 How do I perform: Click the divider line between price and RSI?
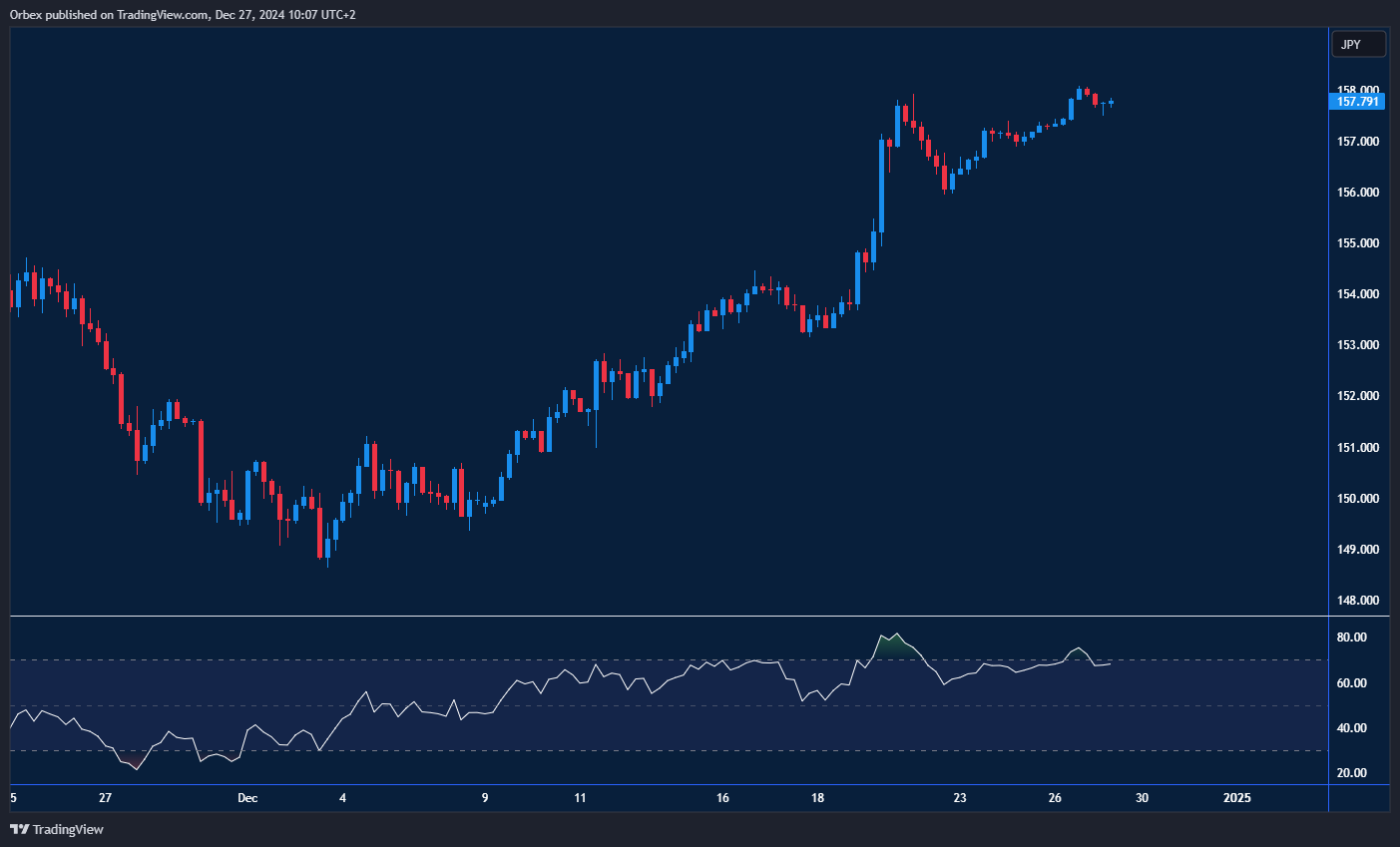(x=669, y=617)
